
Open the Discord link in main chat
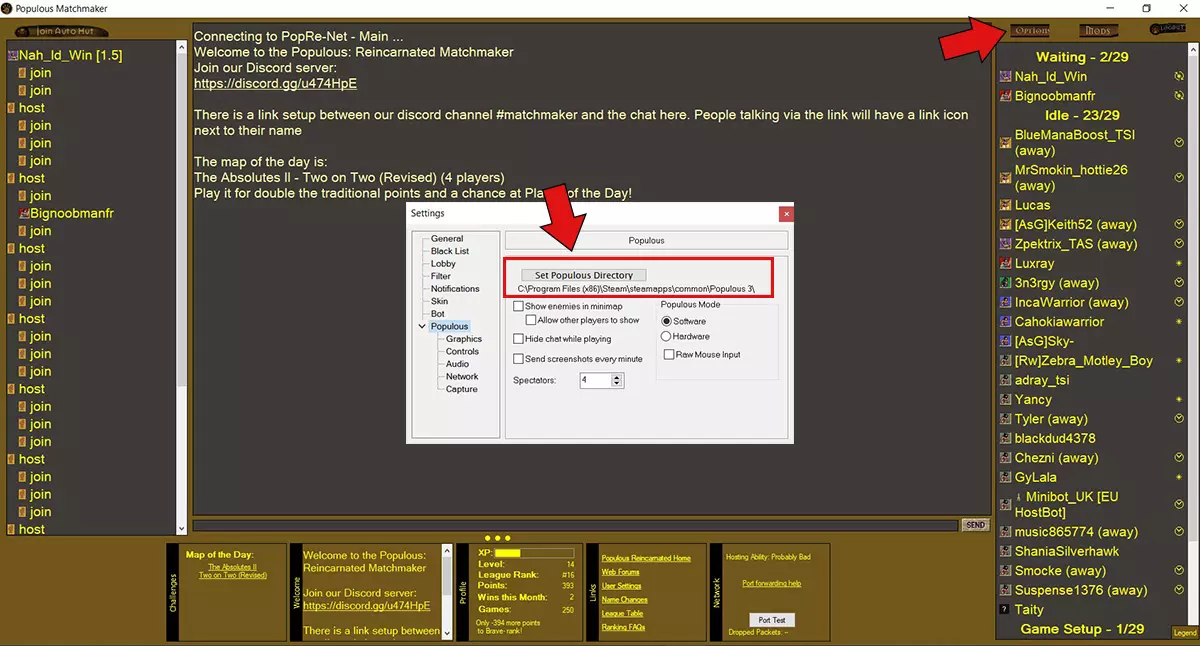(x=275, y=84)
